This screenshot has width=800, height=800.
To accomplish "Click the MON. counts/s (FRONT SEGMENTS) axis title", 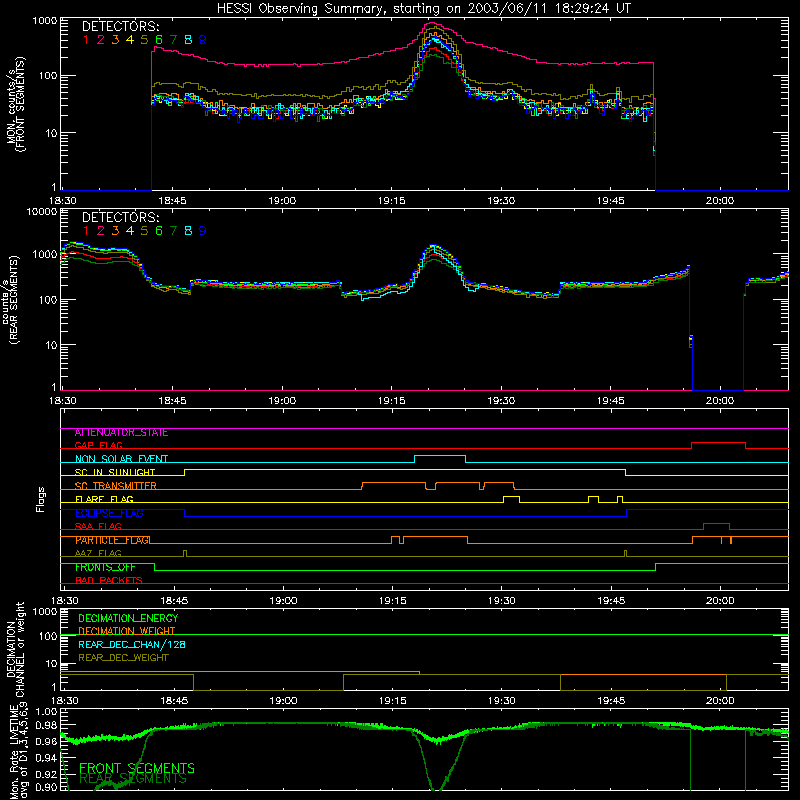I will tap(15, 104).
